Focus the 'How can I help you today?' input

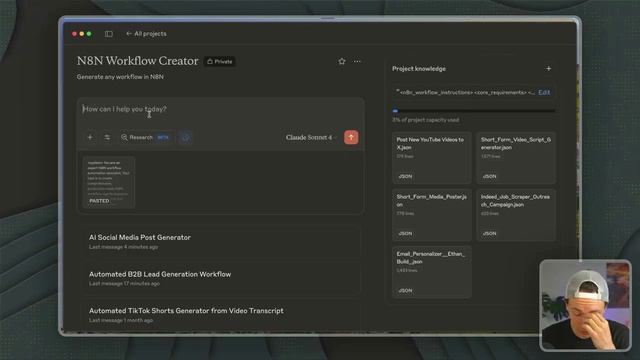220,109
